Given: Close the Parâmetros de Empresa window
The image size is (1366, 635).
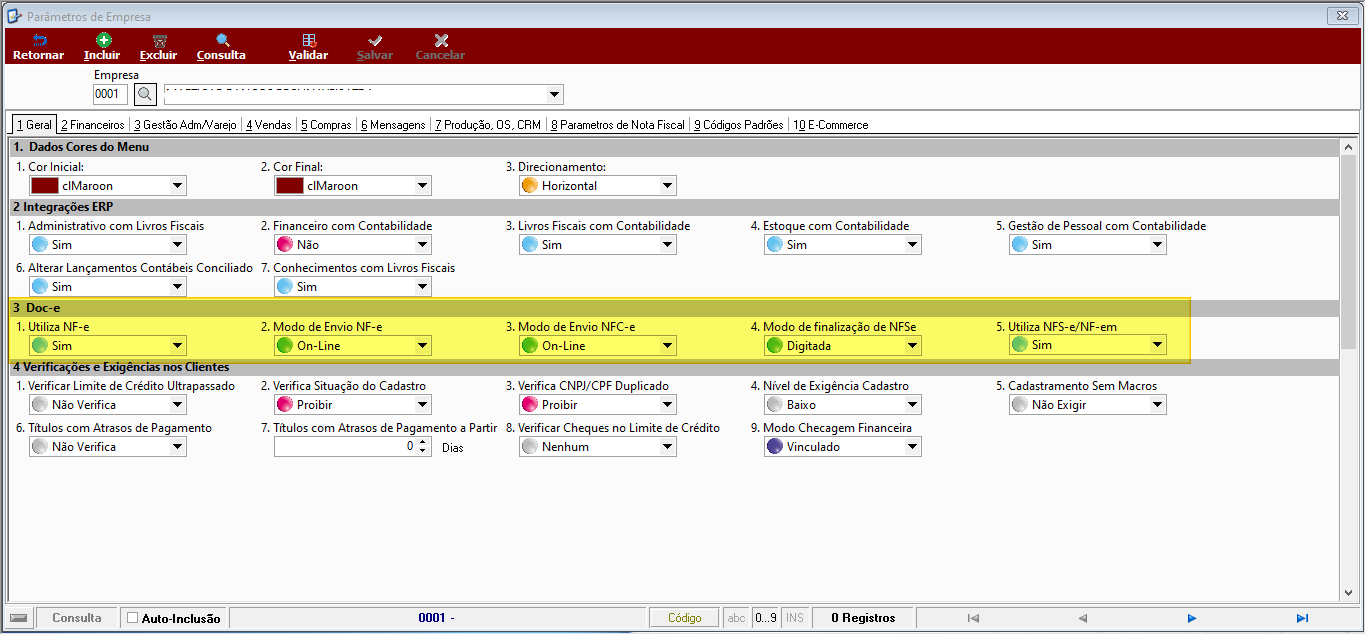Looking at the screenshot, I should (1340, 16).
